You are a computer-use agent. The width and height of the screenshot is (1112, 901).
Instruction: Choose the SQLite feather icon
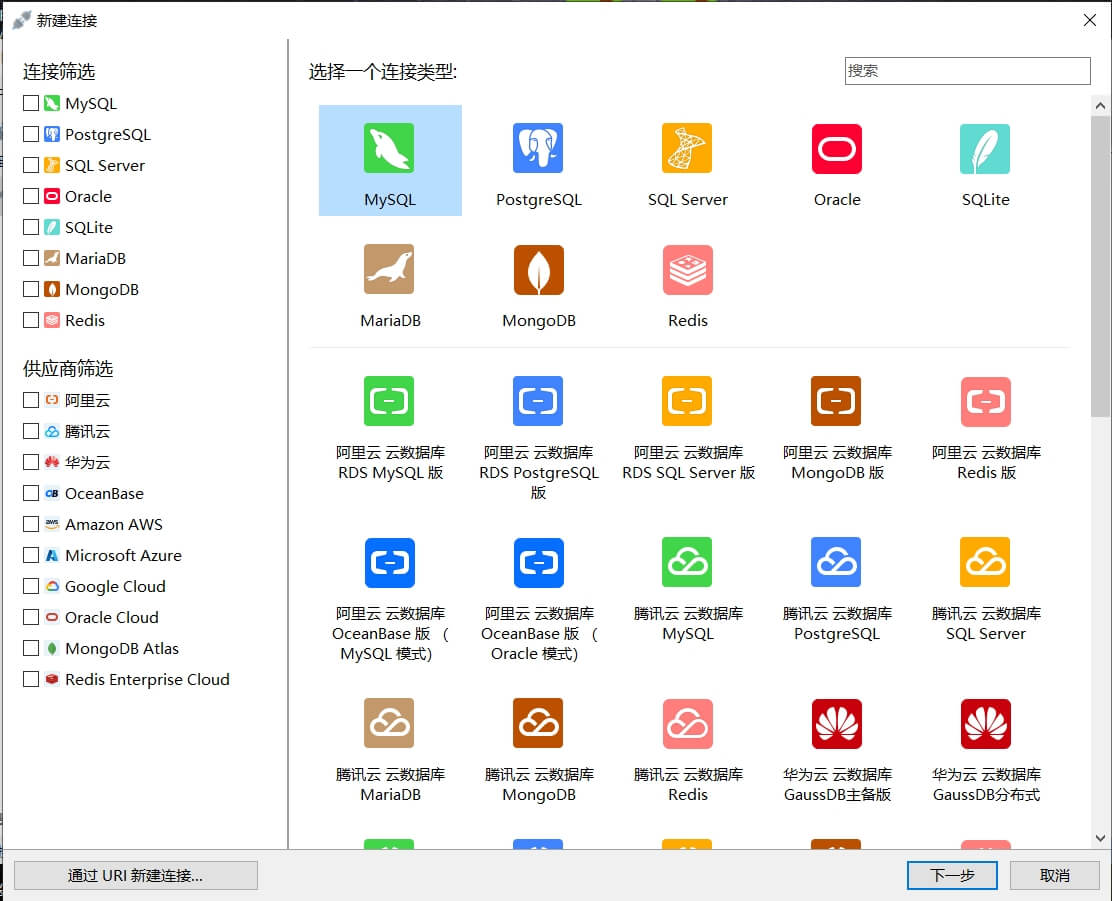[985, 148]
